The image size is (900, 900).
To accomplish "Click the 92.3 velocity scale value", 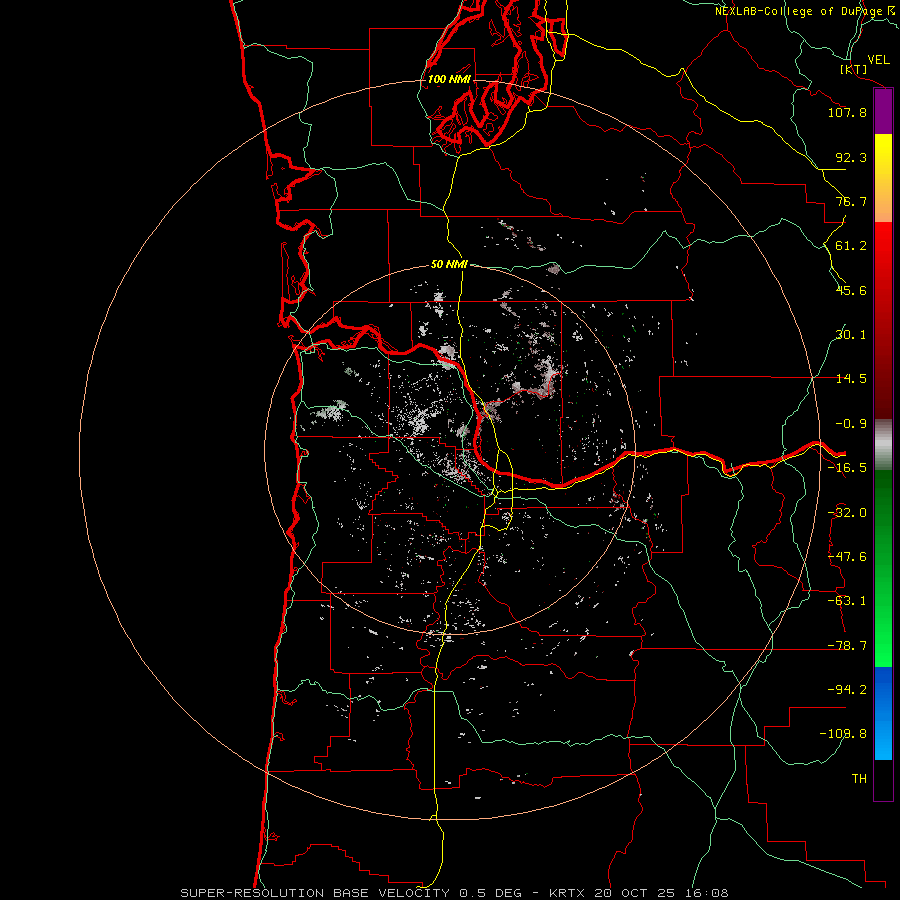I will pos(851,157).
